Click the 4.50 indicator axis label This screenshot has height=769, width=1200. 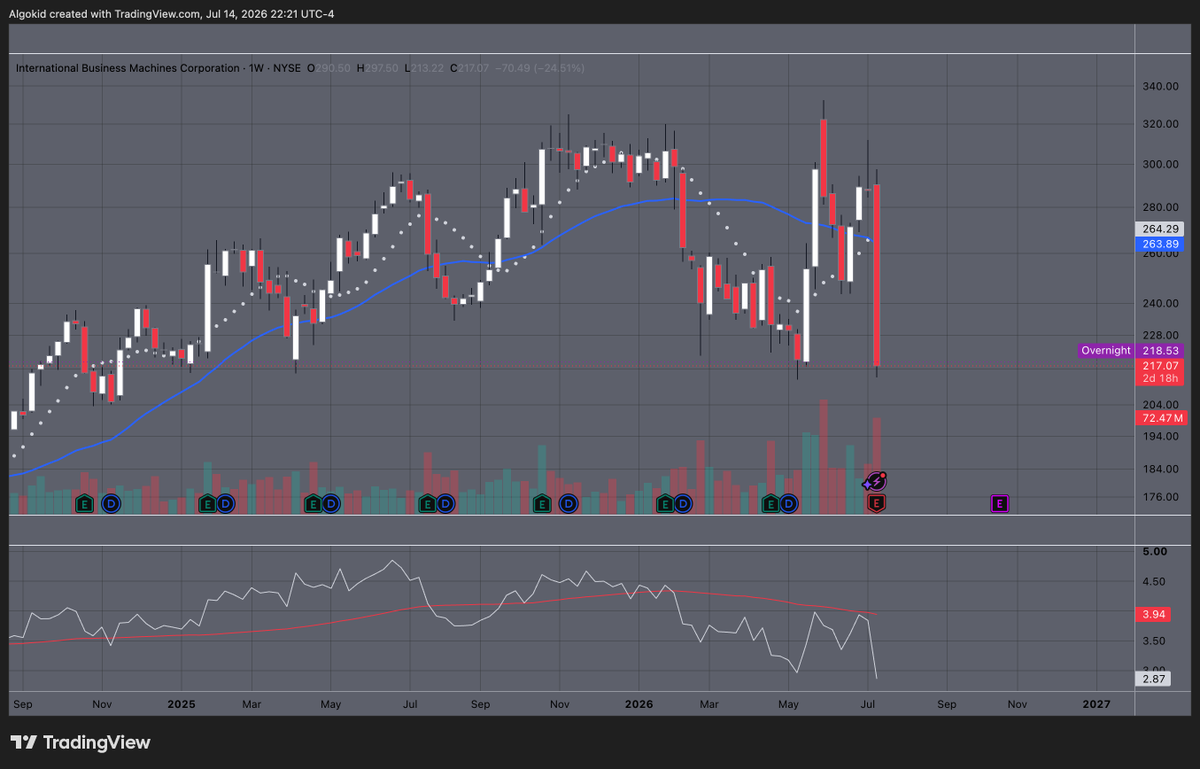[1155, 582]
